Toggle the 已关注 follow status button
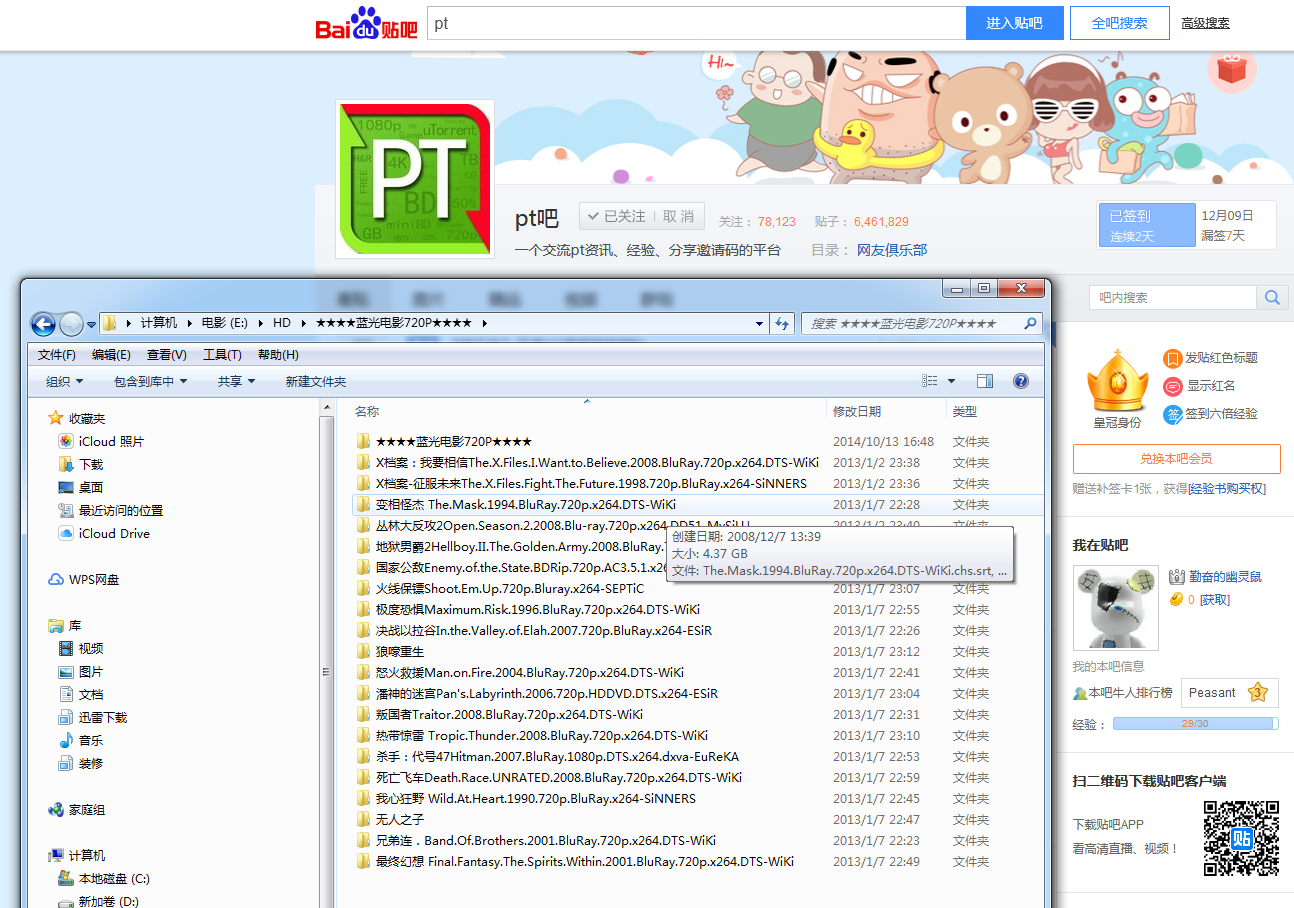 [x=617, y=216]
